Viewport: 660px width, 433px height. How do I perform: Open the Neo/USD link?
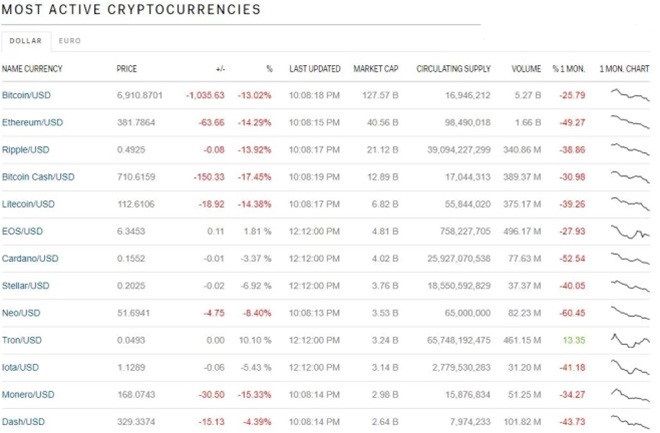(x=21, y=313)
